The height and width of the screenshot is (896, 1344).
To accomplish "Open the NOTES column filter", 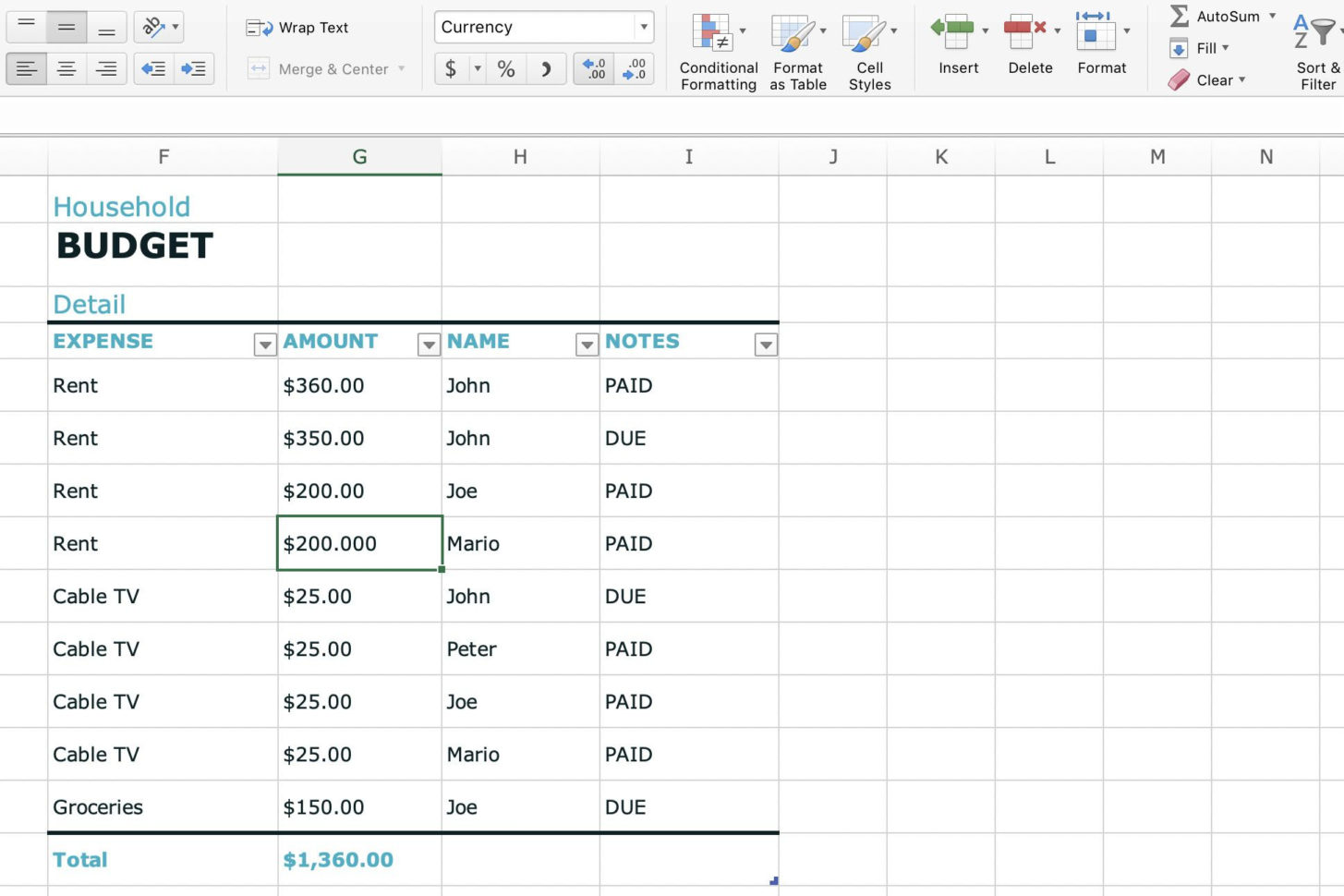I will [766, 344].
